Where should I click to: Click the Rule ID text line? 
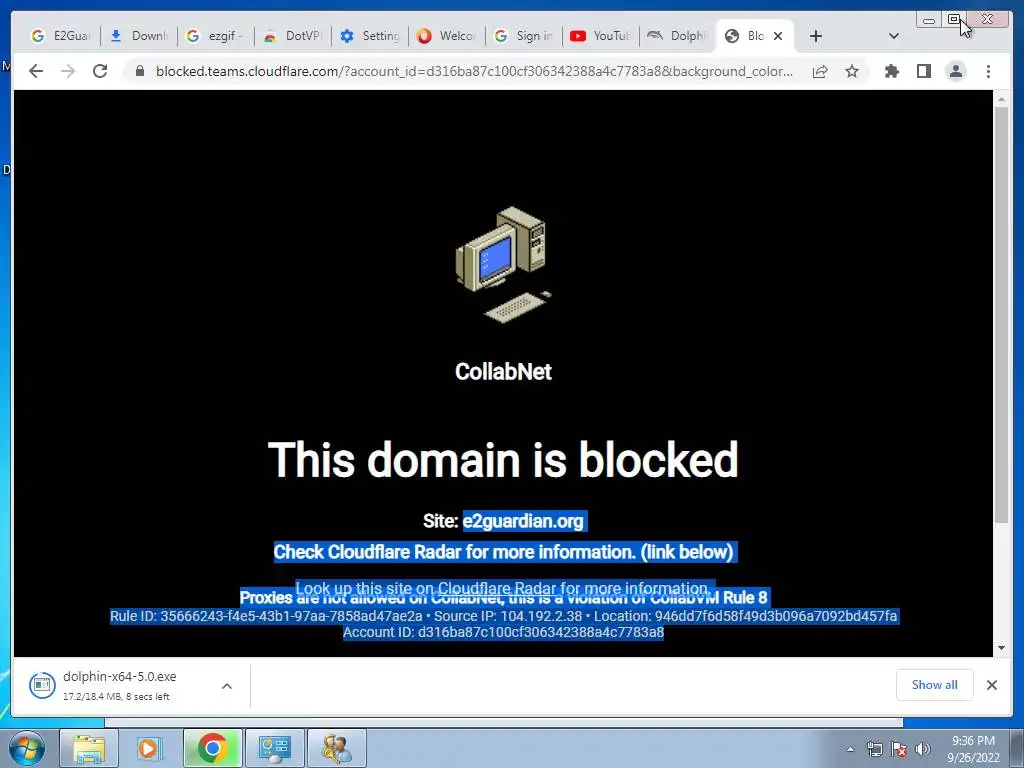(504, 616)
